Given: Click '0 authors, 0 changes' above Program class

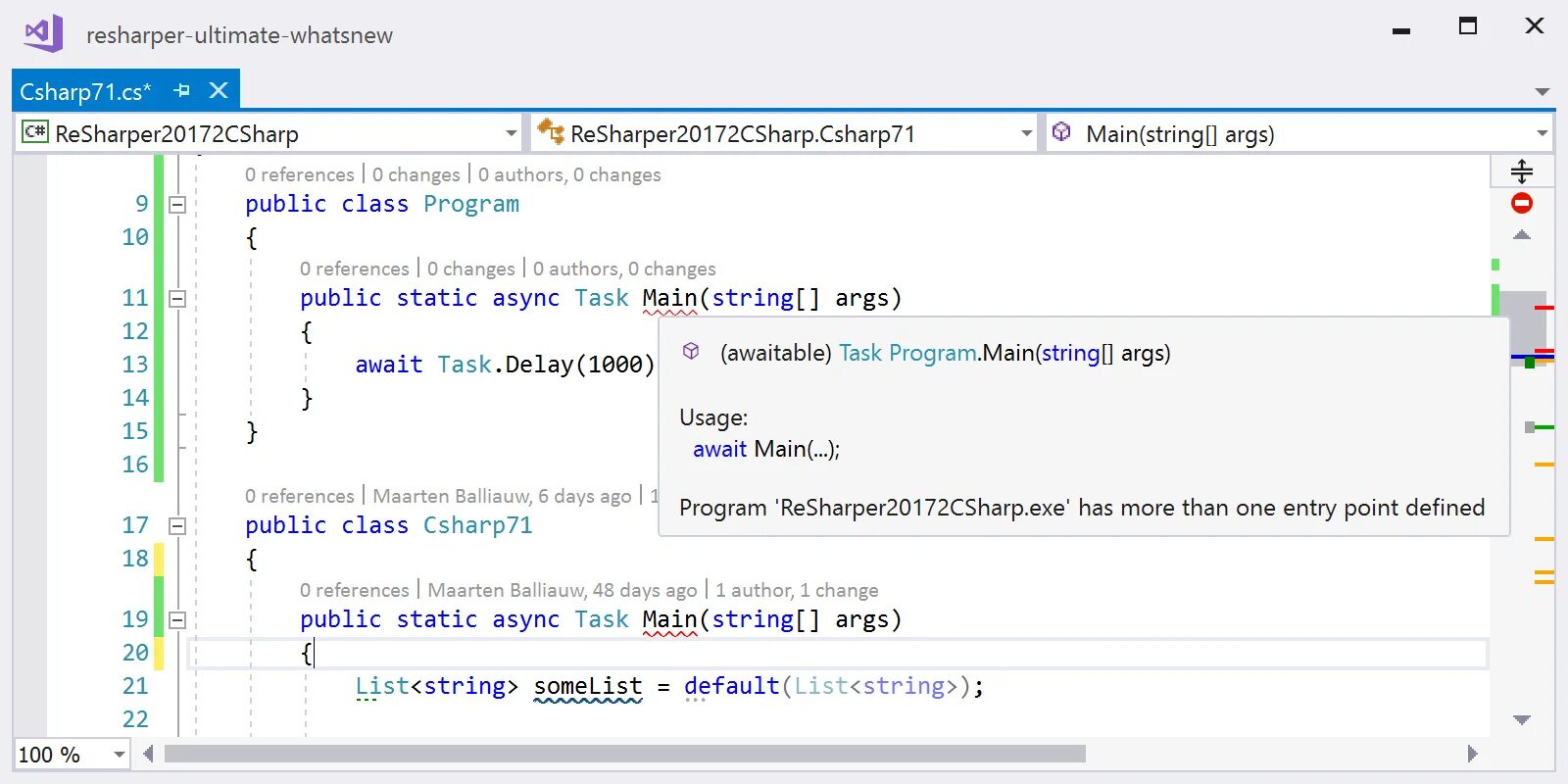Looking at the screenshot, I should click(569, 174).
